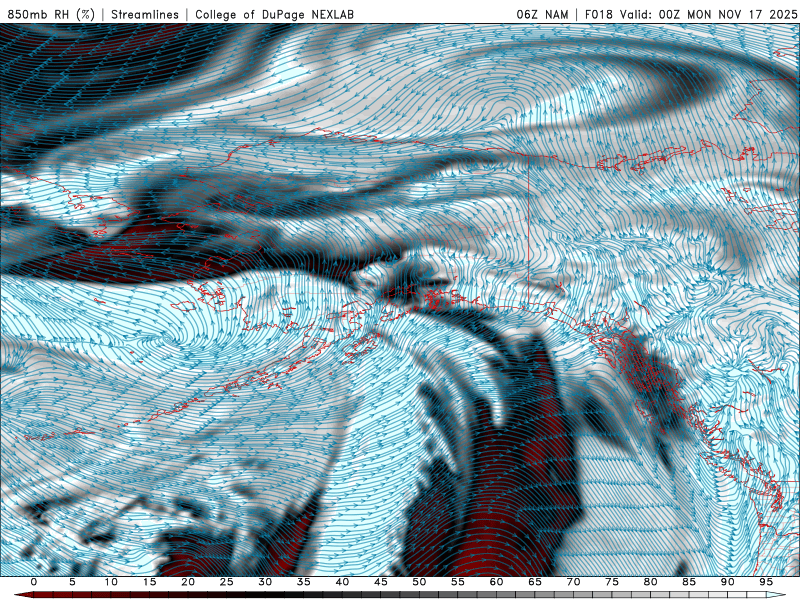
Task: Select the "75" colorbar scale label
Action: point(612,582)
